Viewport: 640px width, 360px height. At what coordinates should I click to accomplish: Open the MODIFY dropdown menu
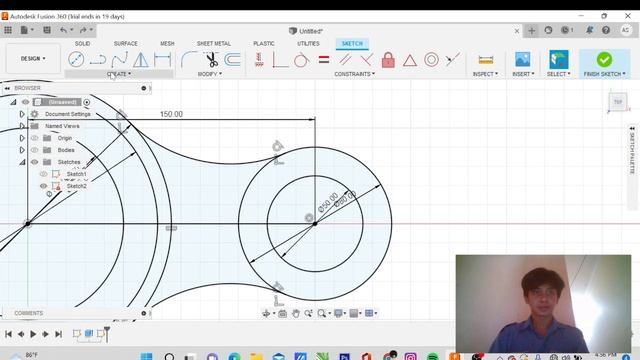tap(210, 74)
